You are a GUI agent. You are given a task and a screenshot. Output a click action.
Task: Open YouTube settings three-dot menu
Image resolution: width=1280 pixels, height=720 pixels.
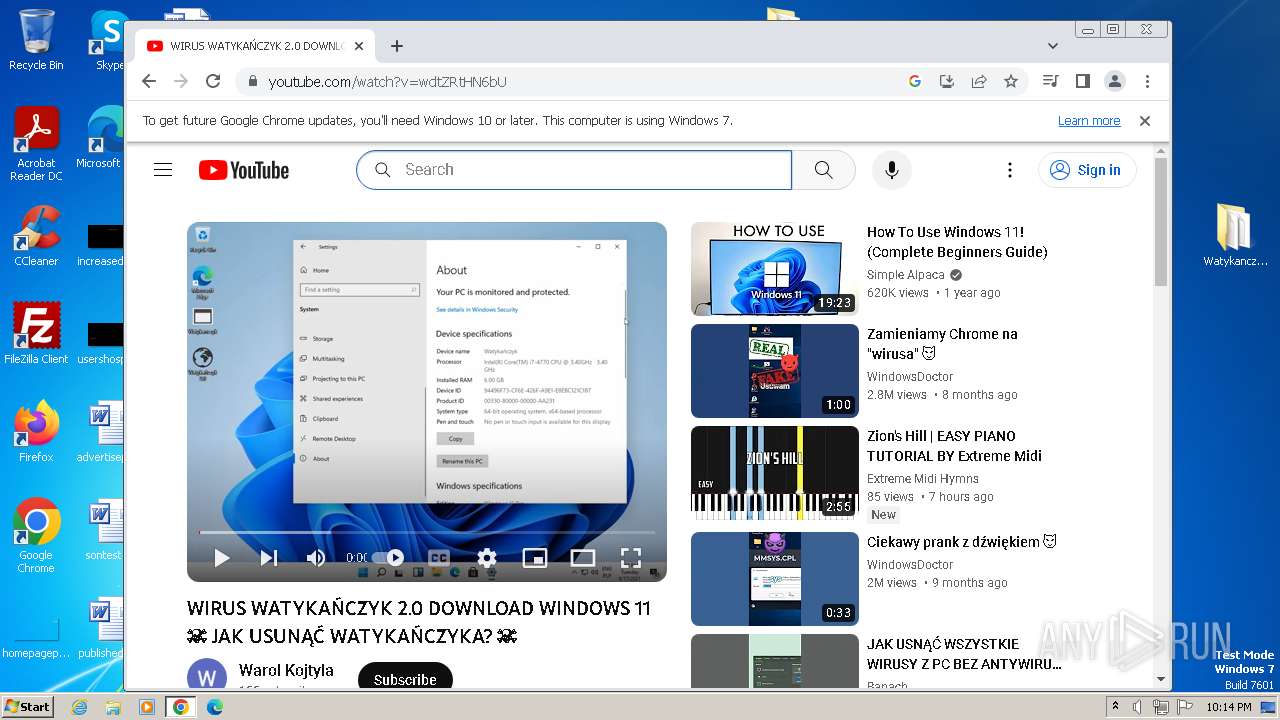point(1010,170)
